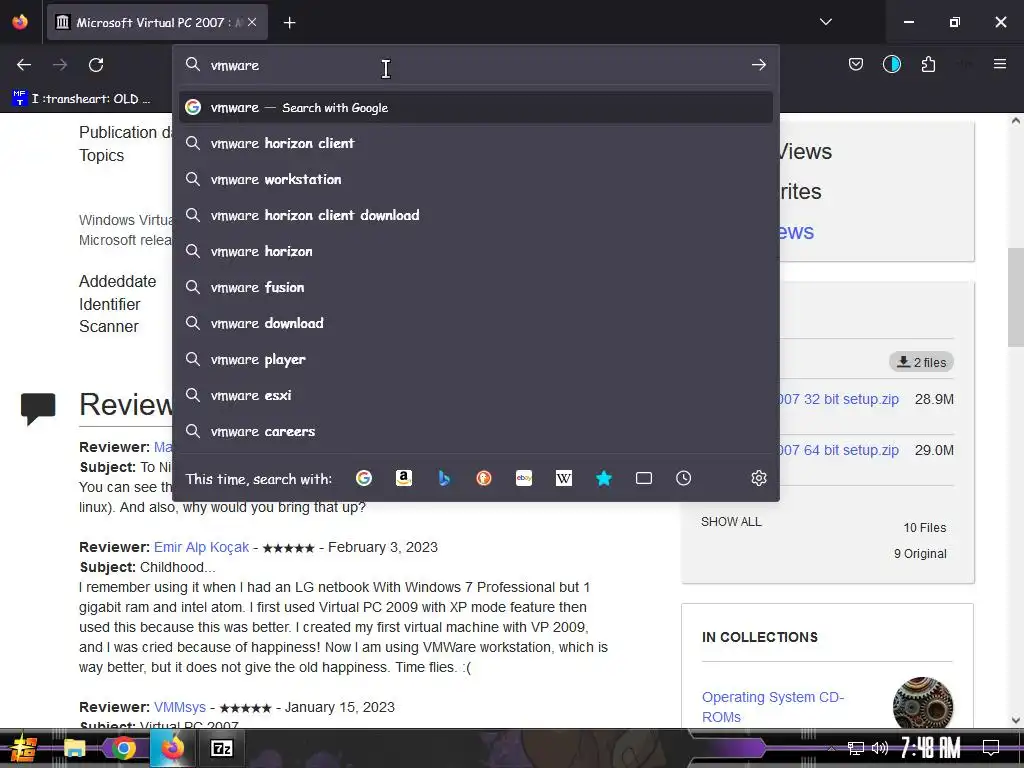This screenshot has height=768, width=1024.
Task: Launch Chrome from the taskbar
Action: [x=123, y=748]
